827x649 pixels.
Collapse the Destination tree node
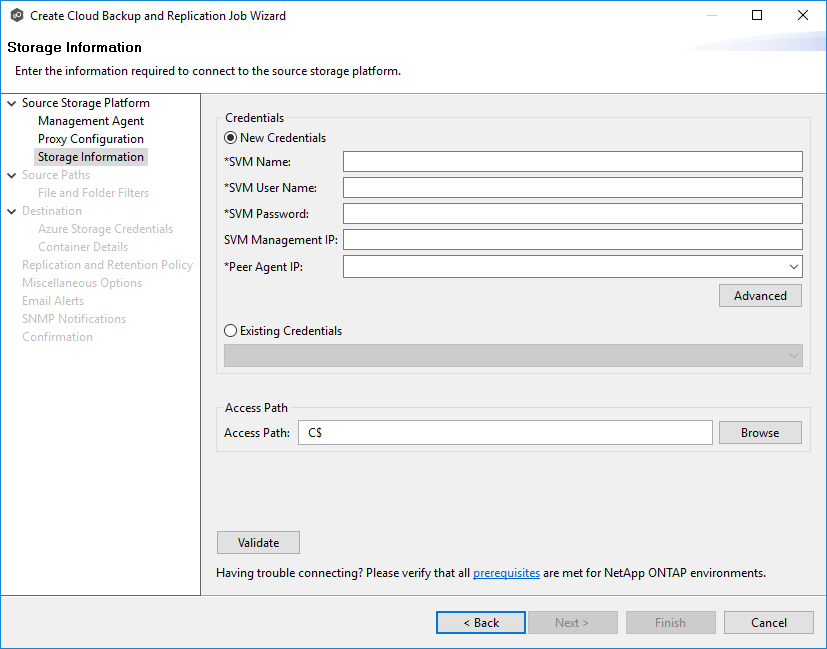coord(12,211)
